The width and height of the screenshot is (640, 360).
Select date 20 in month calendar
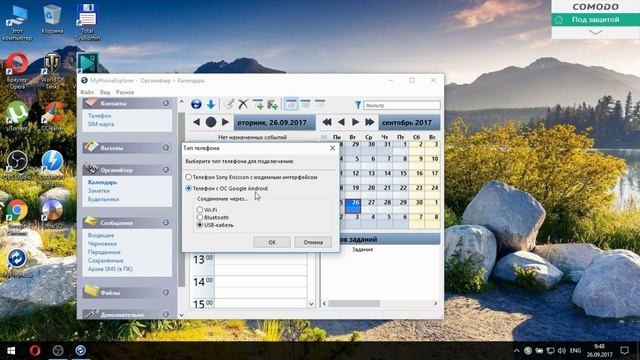tap(369, 191)
